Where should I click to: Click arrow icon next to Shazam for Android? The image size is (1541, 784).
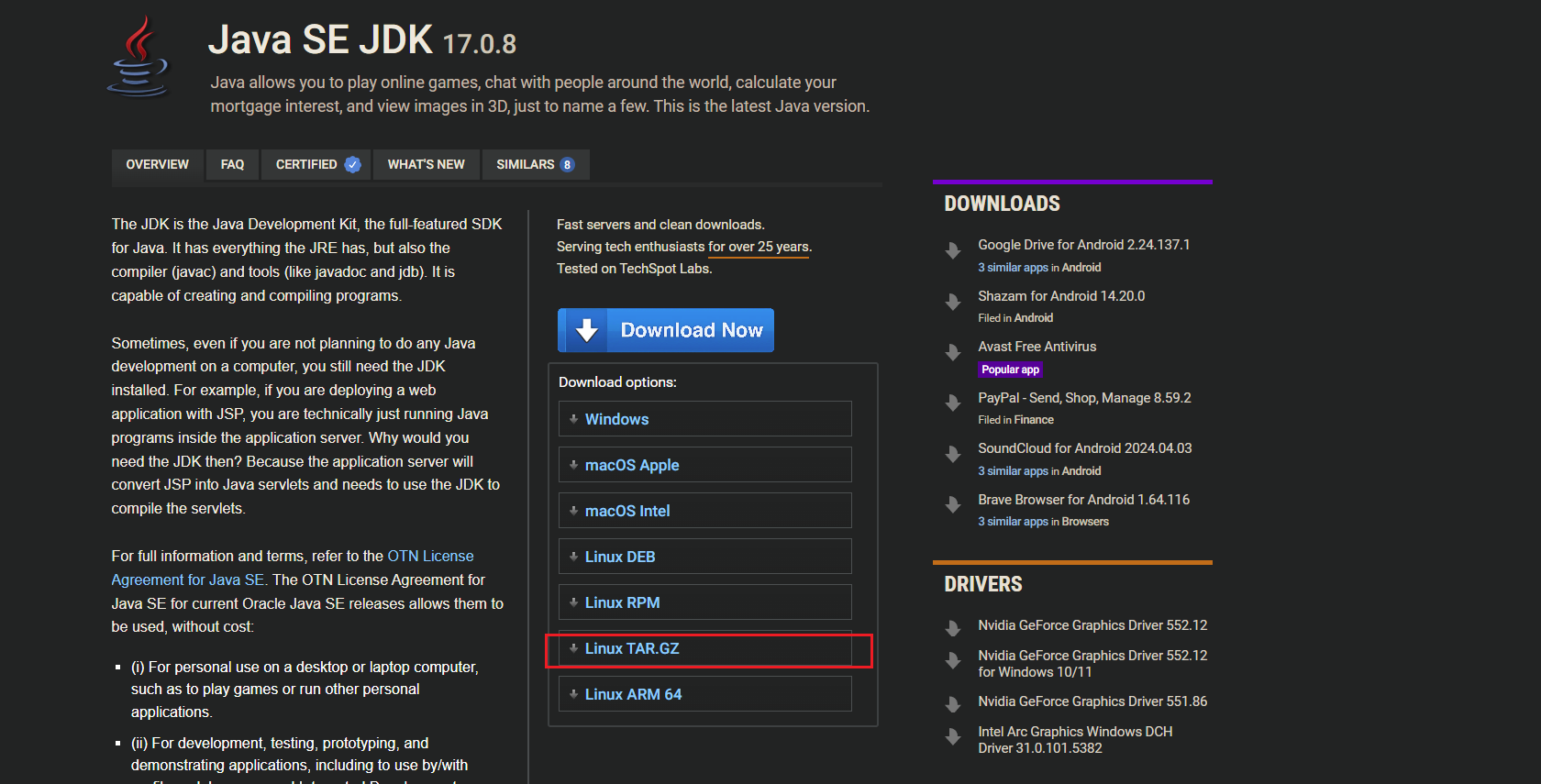point(953,302)
